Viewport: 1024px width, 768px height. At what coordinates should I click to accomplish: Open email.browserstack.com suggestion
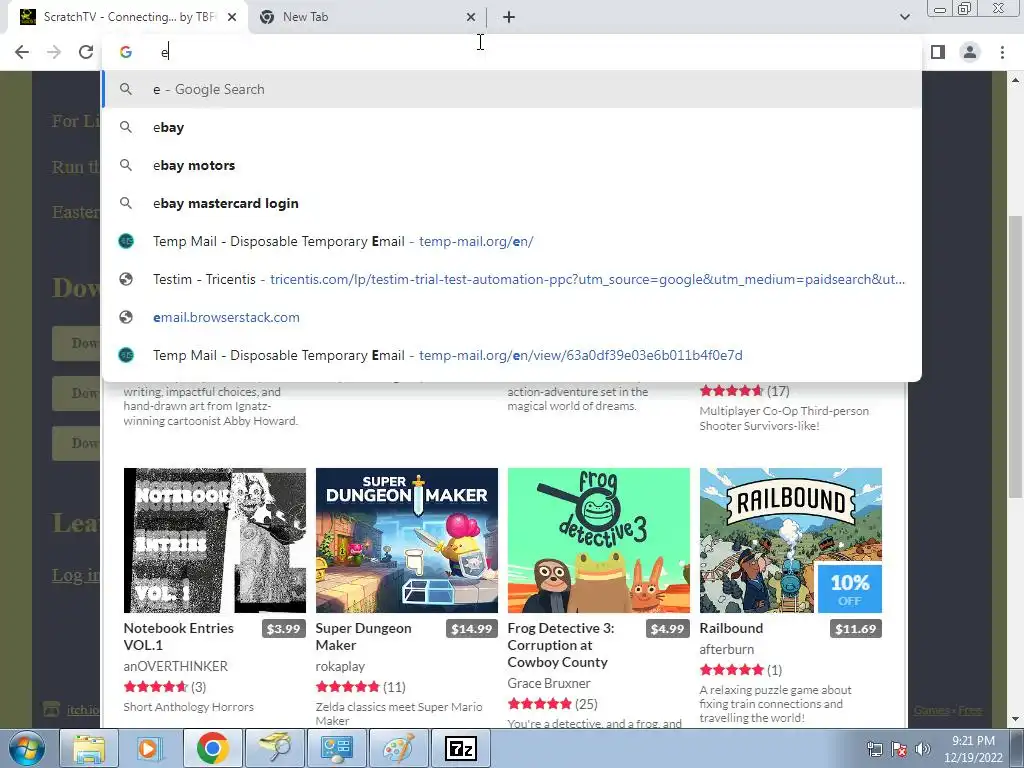click(512, 317)
